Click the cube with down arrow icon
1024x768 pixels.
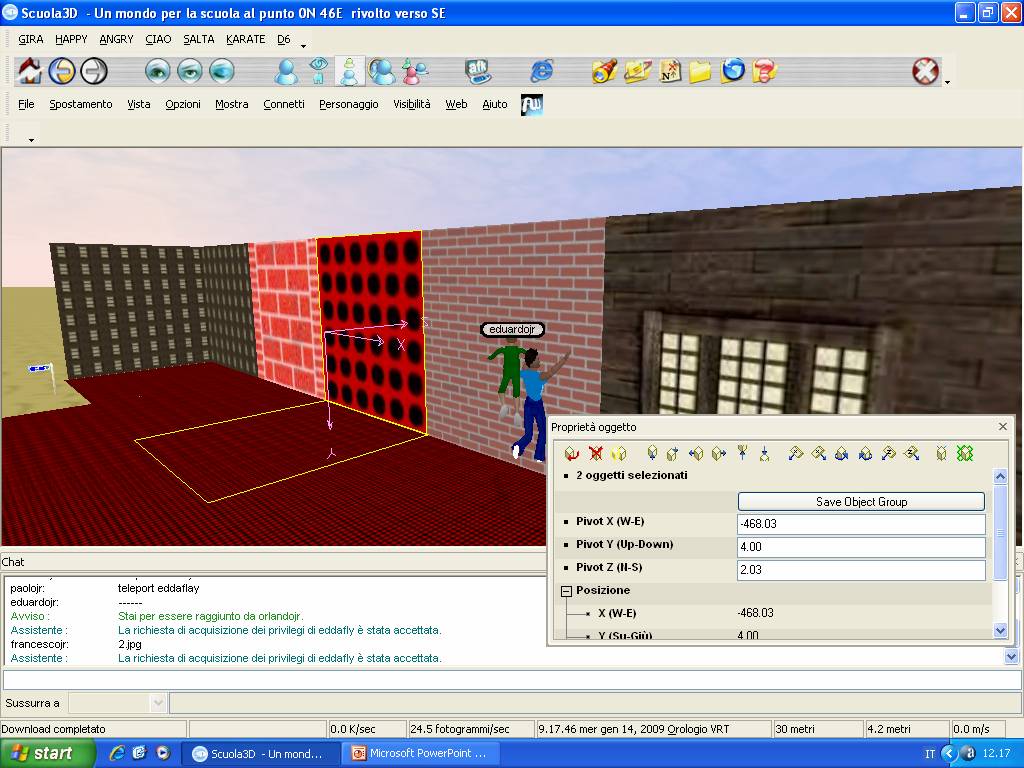click(652, 453)
